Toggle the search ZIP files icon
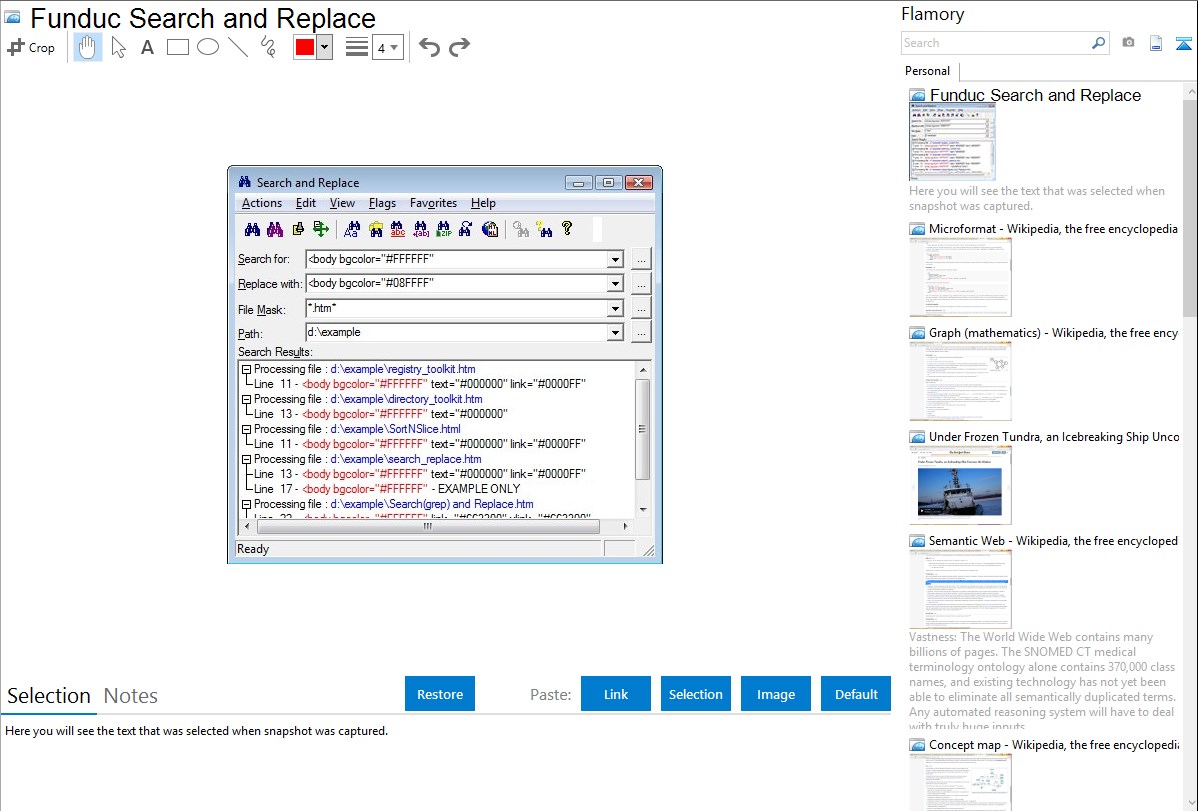 click(444, 229)
